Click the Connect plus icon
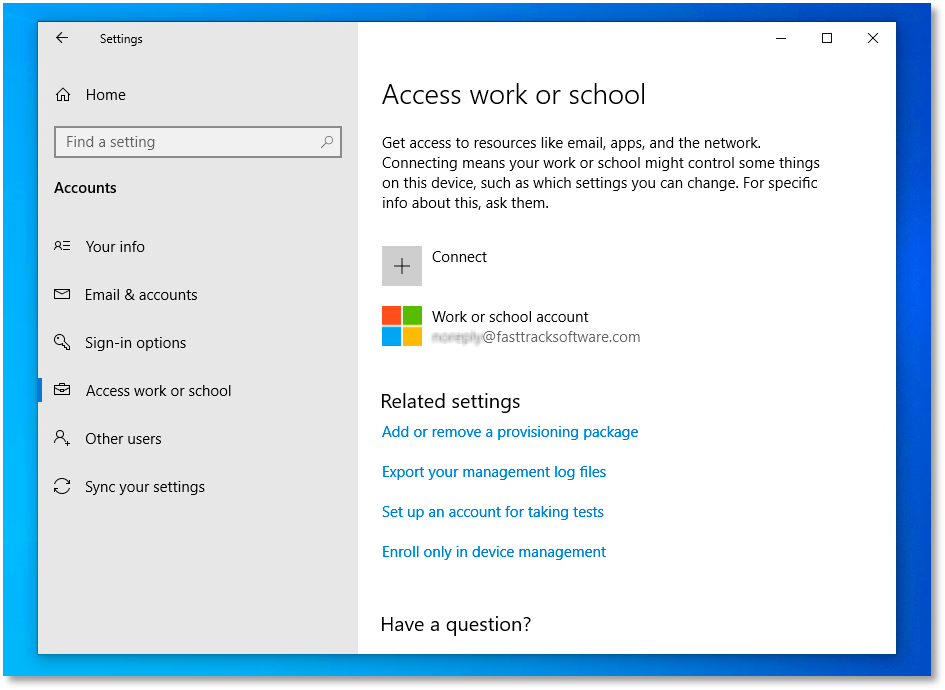This screenshot has width=945, height=690. click(x=402, y=266)
